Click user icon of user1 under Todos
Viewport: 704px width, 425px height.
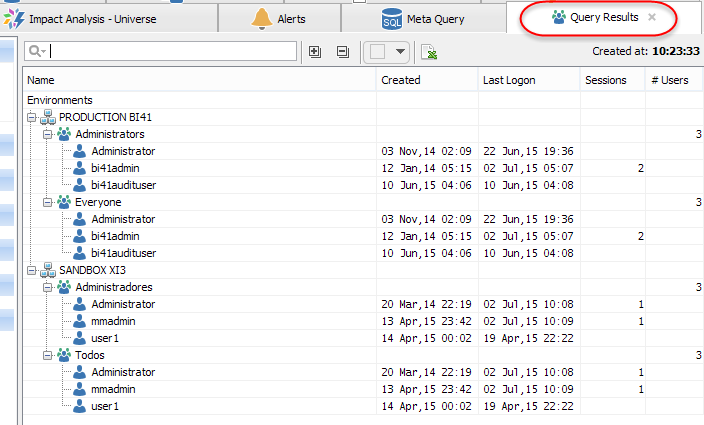[x=79, y=406]
